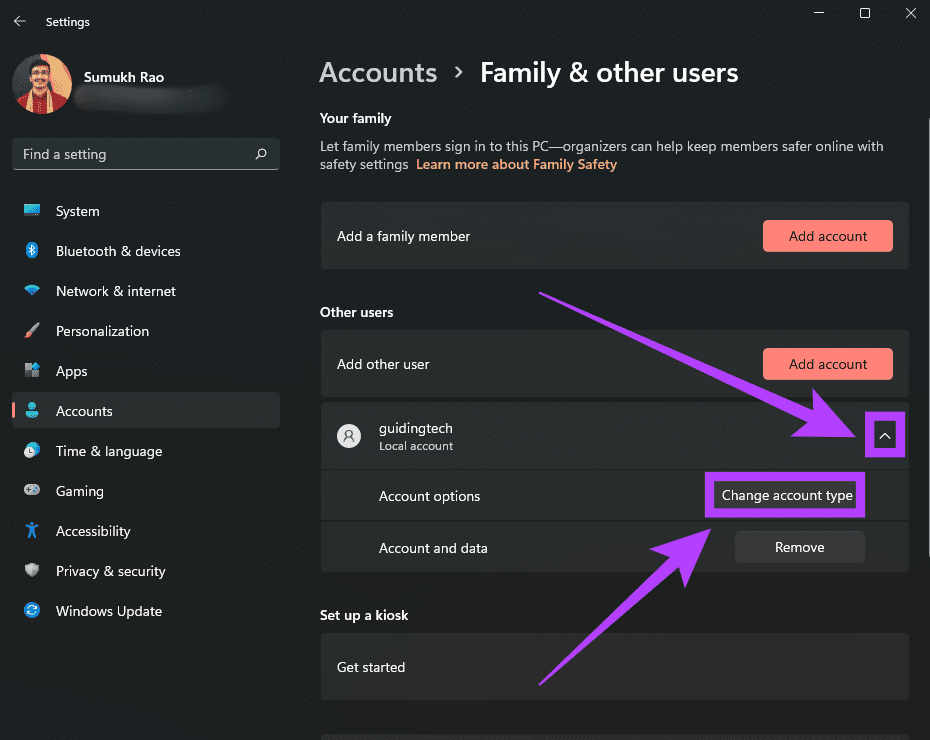Expand the Get started kiosk row
The image size is (930, 740).
(614, 667)
